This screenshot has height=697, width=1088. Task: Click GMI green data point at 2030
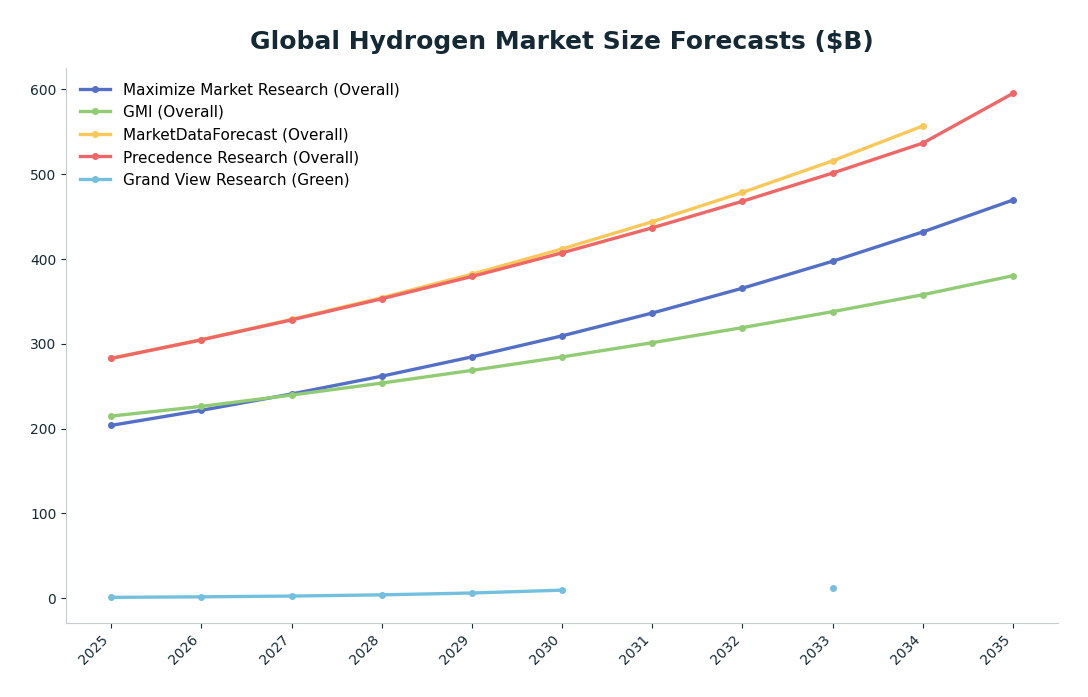click(x=562, y=357)
